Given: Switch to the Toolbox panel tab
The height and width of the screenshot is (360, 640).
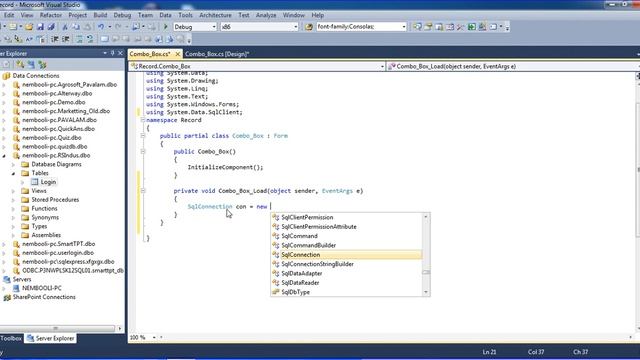Looking at the screenshot, I should (11, 338).
